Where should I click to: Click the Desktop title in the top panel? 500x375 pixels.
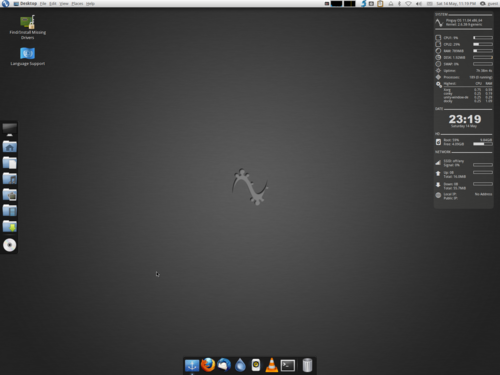click(28, 4)
